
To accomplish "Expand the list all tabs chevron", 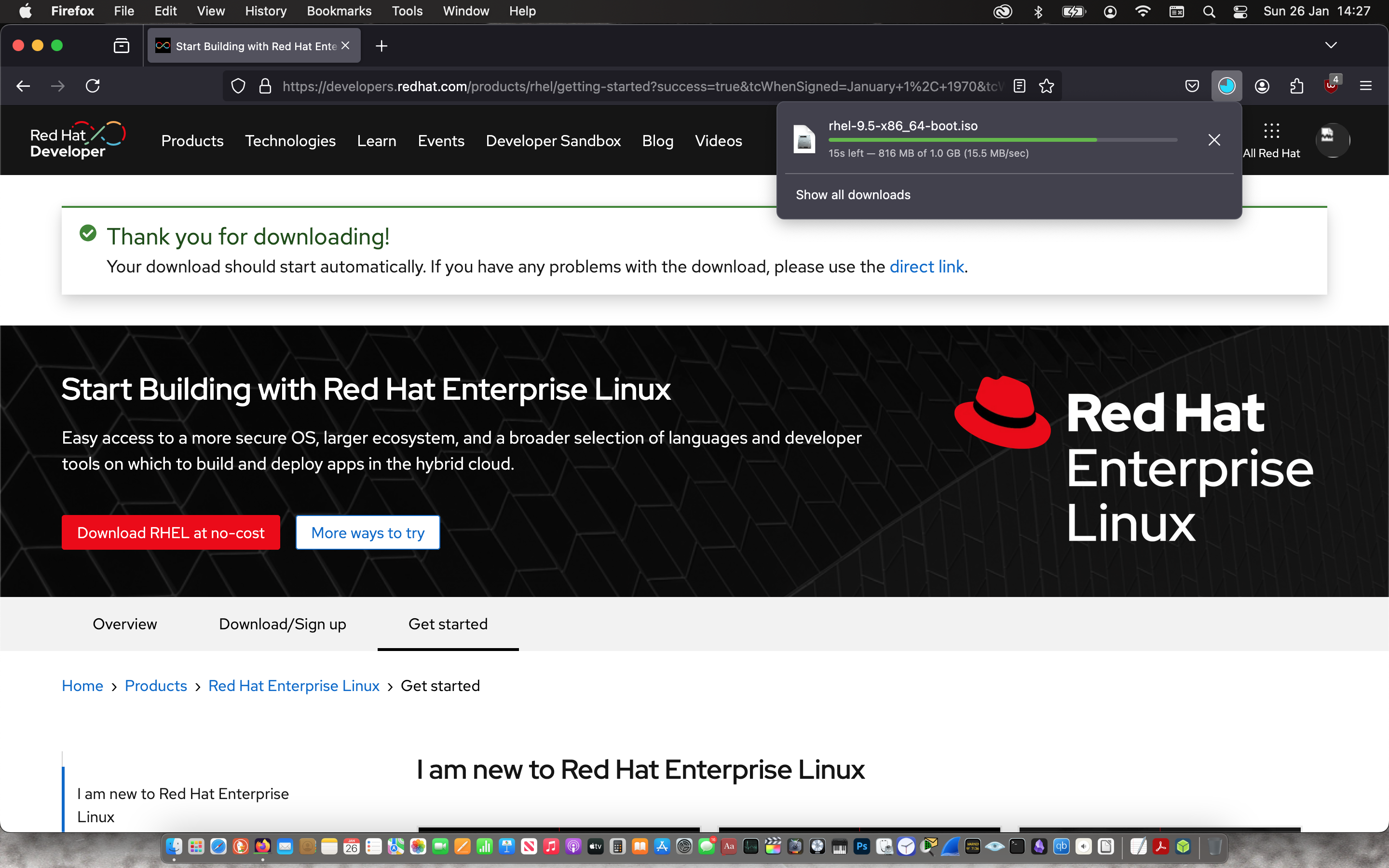I will coord(1331,45).
